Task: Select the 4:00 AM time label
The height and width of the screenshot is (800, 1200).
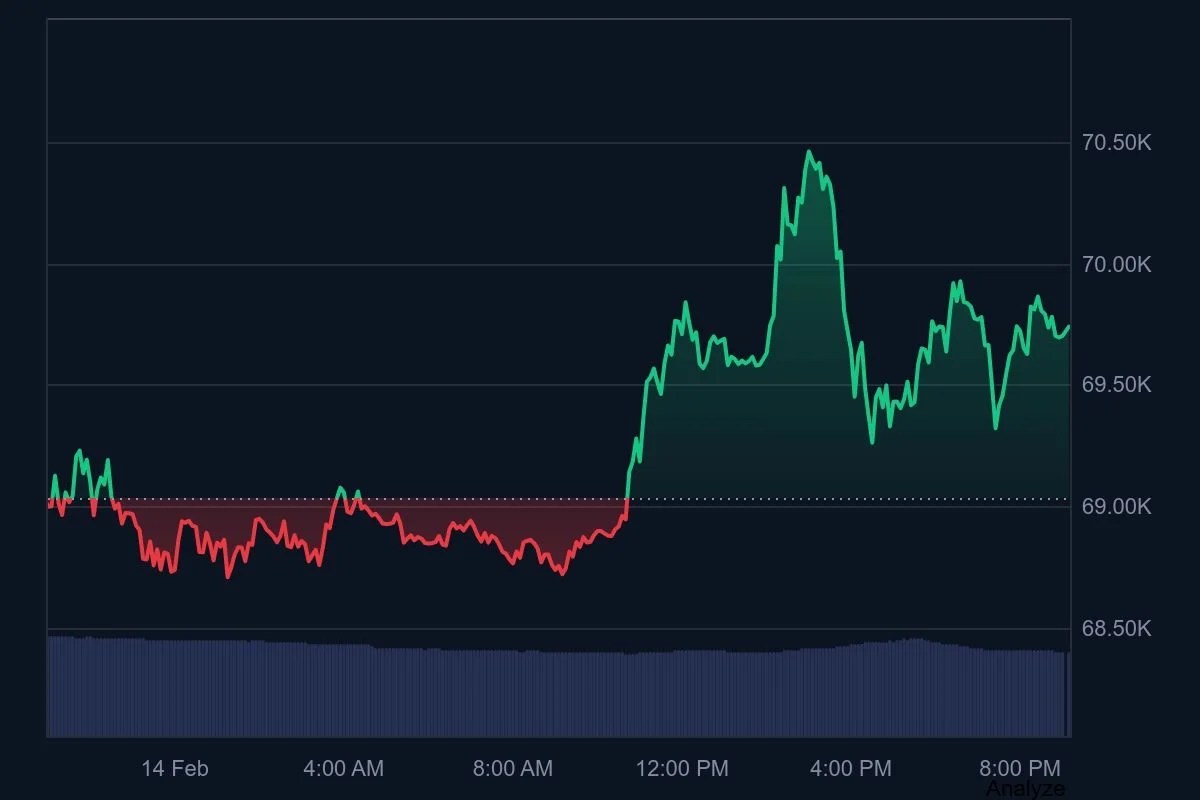Action: [343, 768]
